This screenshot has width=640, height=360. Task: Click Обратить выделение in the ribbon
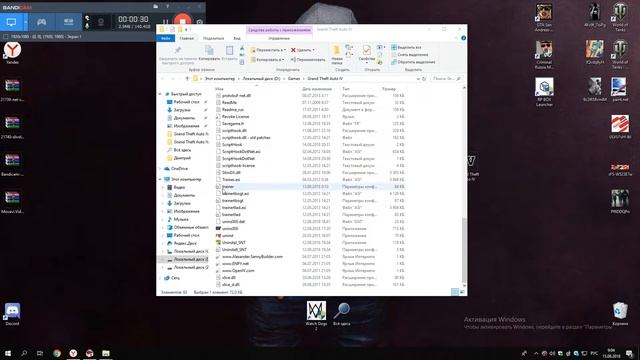click(x=413, y=62)
